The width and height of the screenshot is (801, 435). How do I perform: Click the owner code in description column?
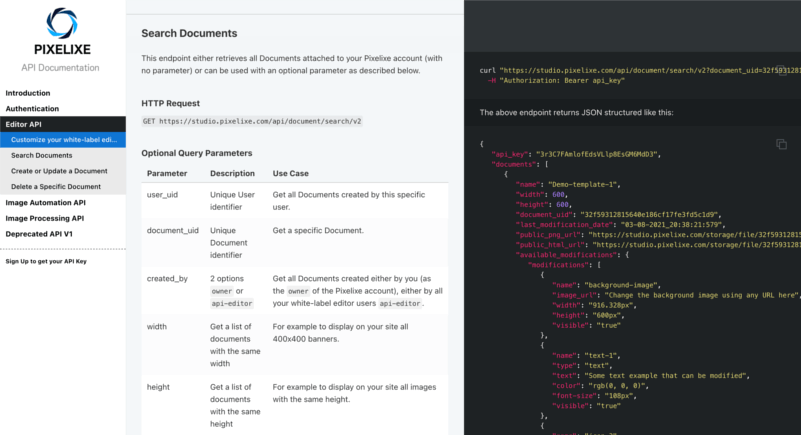tap(222, 291)
